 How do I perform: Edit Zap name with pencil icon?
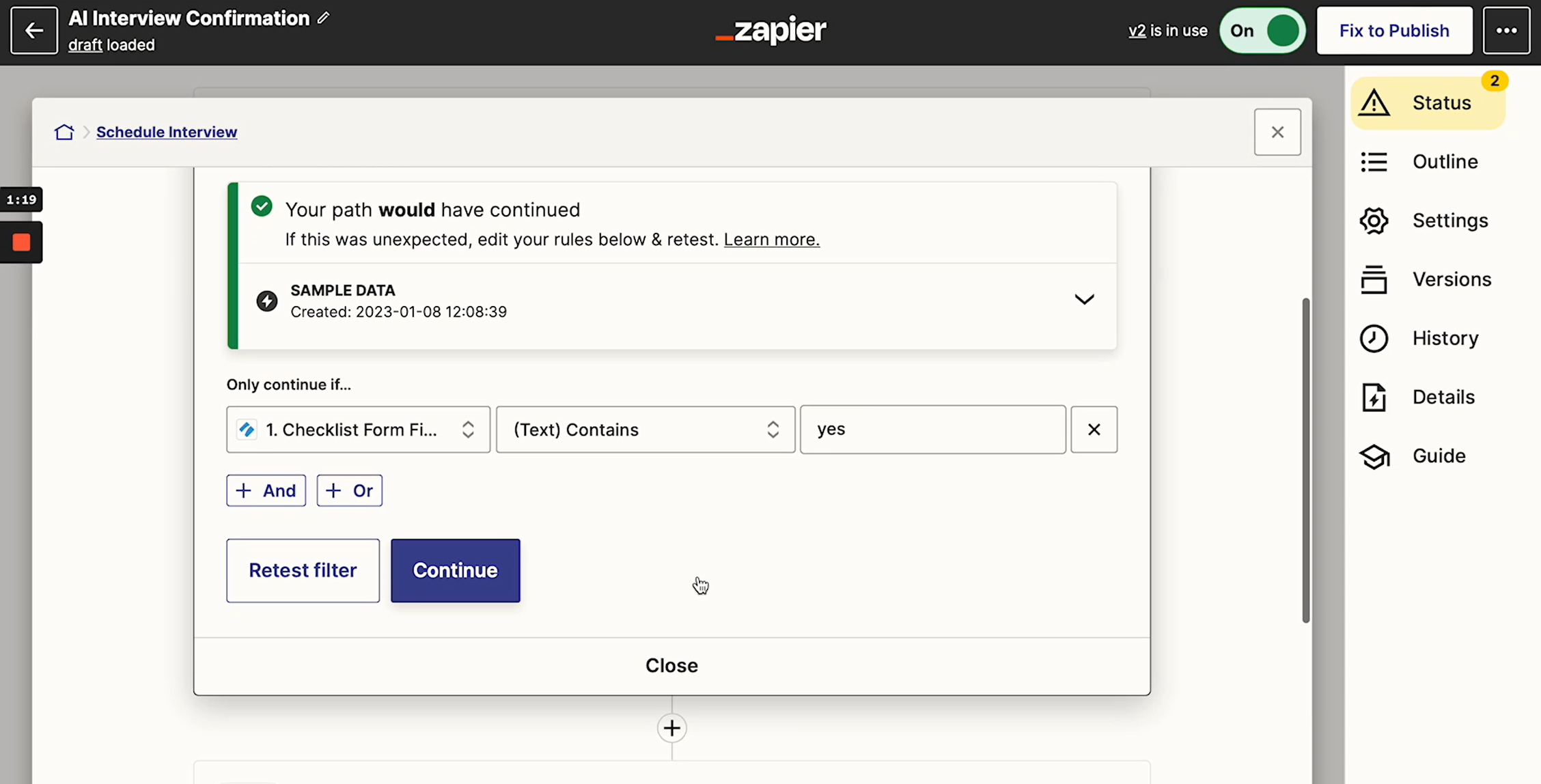(x=324, y=18)
